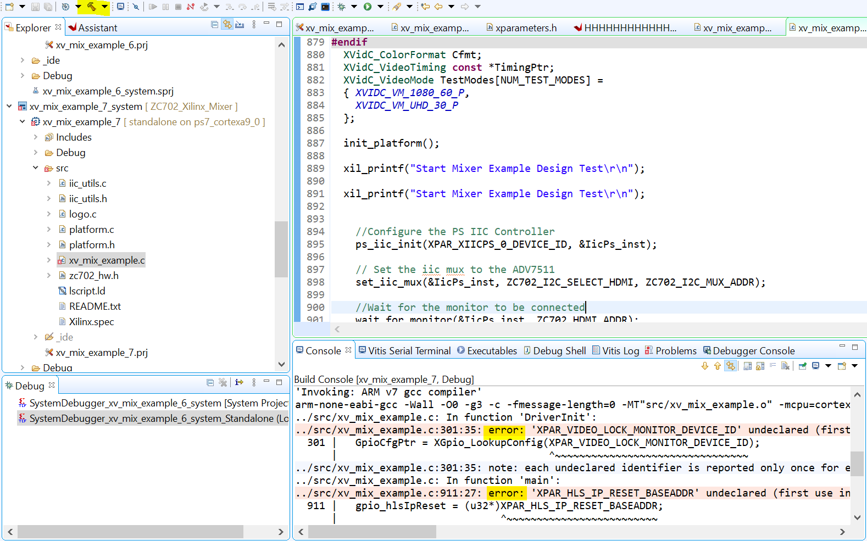Screen dimensions: 867x541
Task: Click Explorer scroll up arrow
Action: 281,45
